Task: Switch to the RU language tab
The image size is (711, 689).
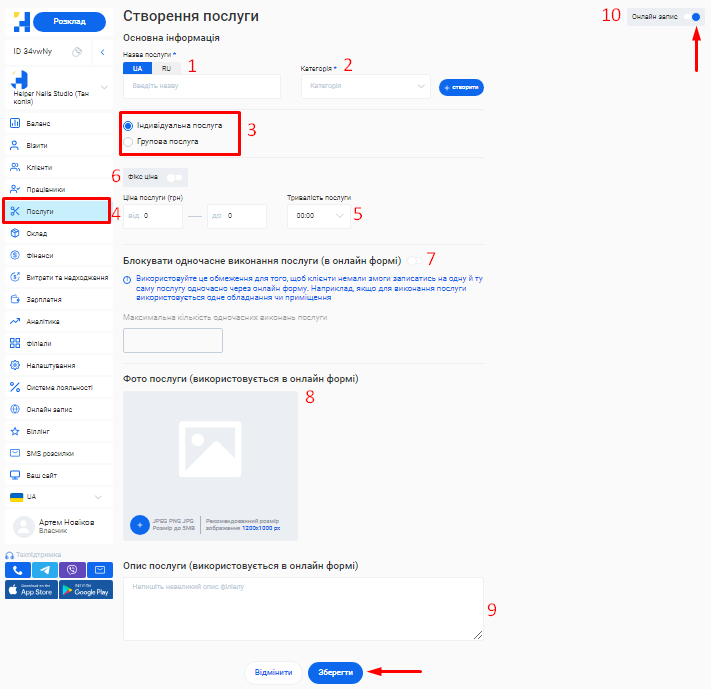Action: (x=166, y=68)
